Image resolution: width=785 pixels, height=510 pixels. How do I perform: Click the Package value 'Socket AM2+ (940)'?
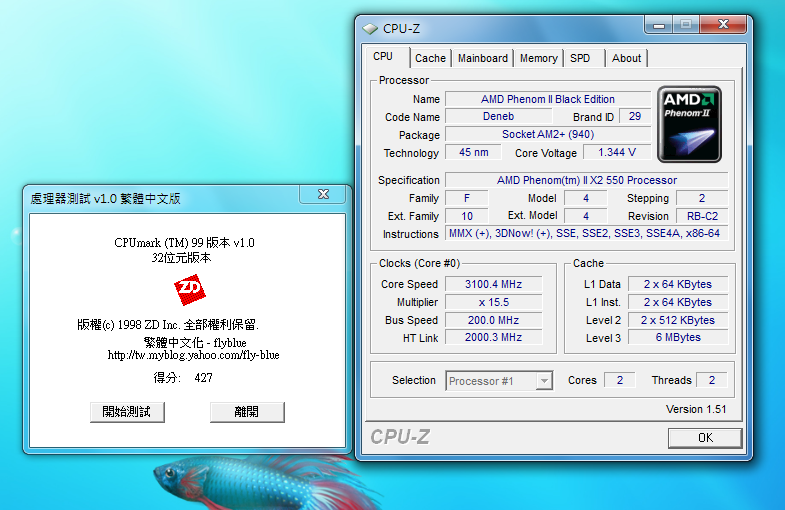(x=548, y=135)
